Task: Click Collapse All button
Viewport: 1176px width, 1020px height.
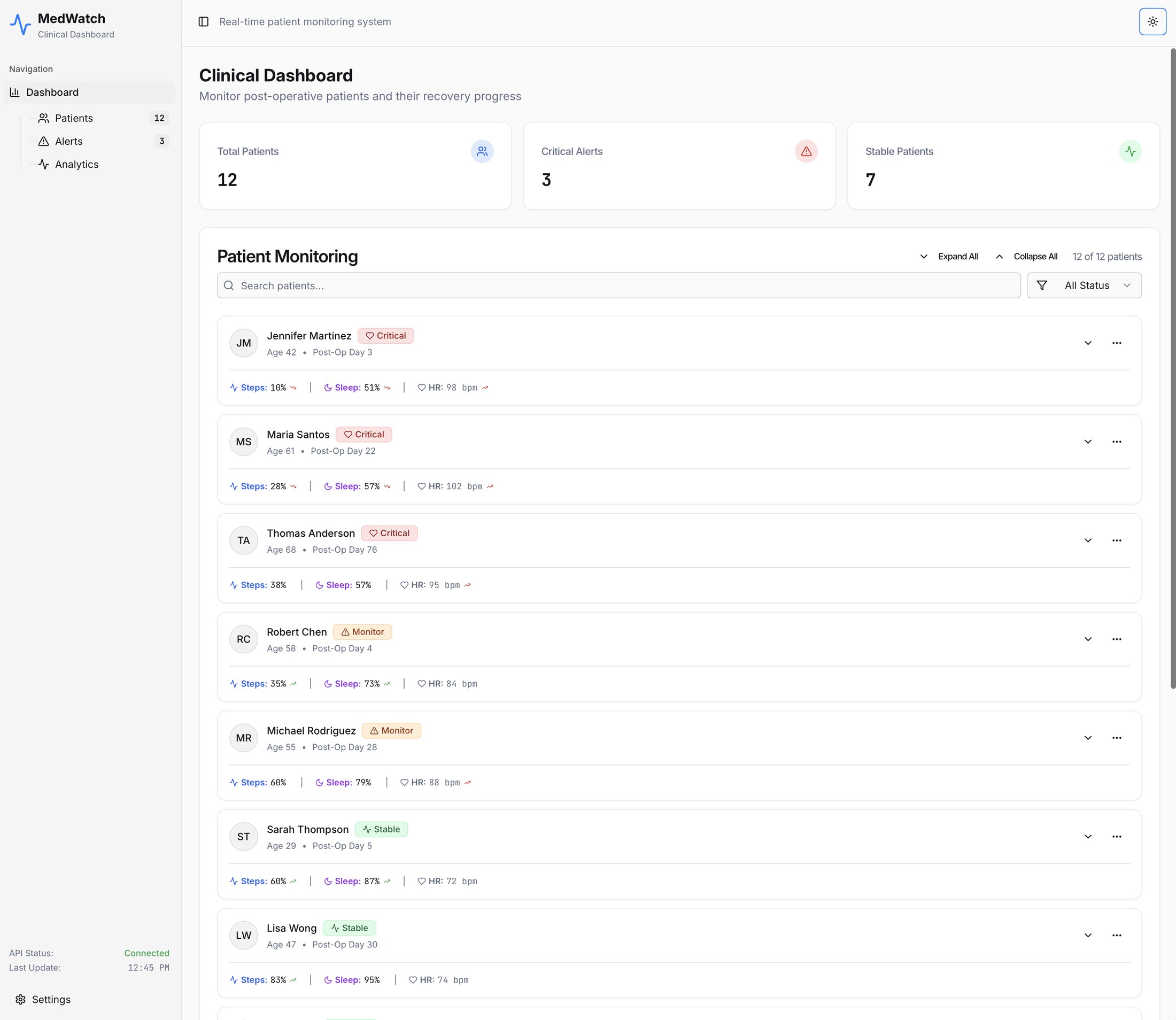Action: click(x=1026, y=257)
